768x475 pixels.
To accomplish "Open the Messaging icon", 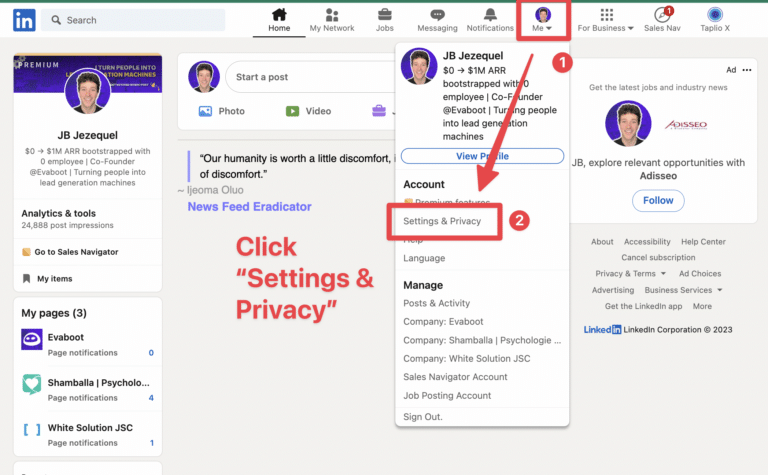I will (437, 14).
